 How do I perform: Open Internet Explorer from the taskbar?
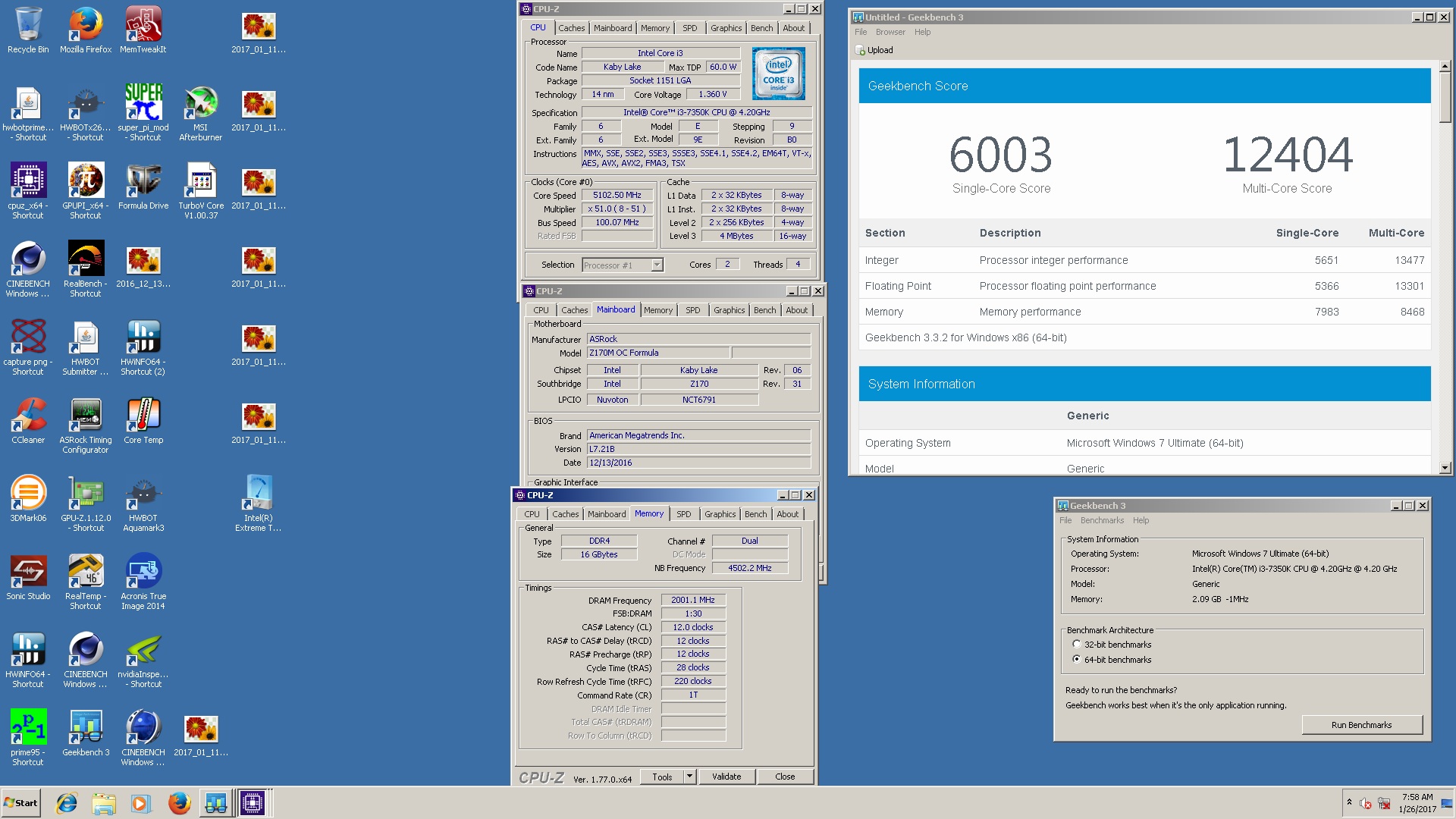tap(67, 803)
